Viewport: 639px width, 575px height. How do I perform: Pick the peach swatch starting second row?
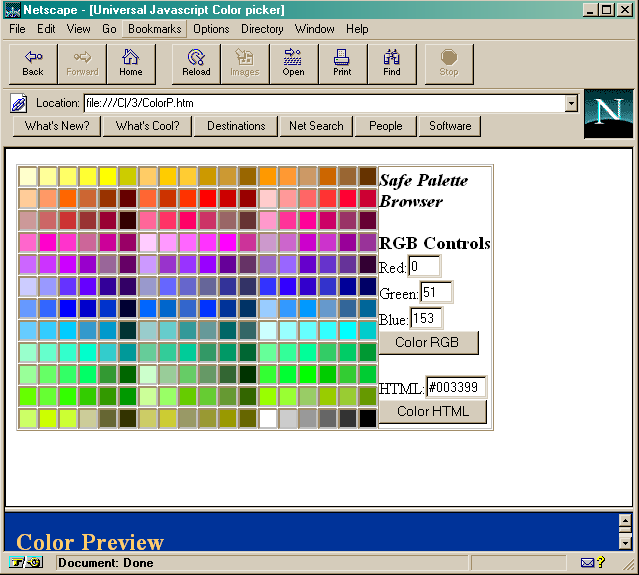pyautogui.click(x=28, y=198)
